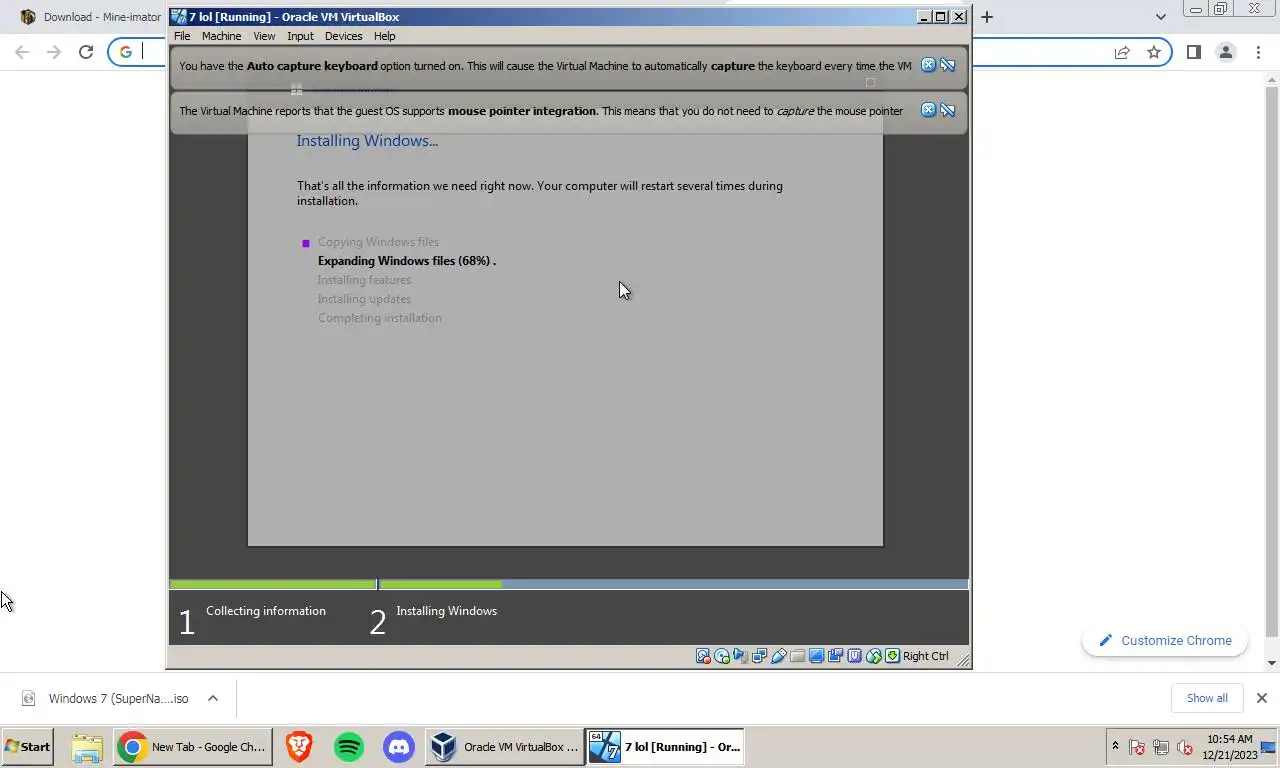Click the network tray icon

1161,747
